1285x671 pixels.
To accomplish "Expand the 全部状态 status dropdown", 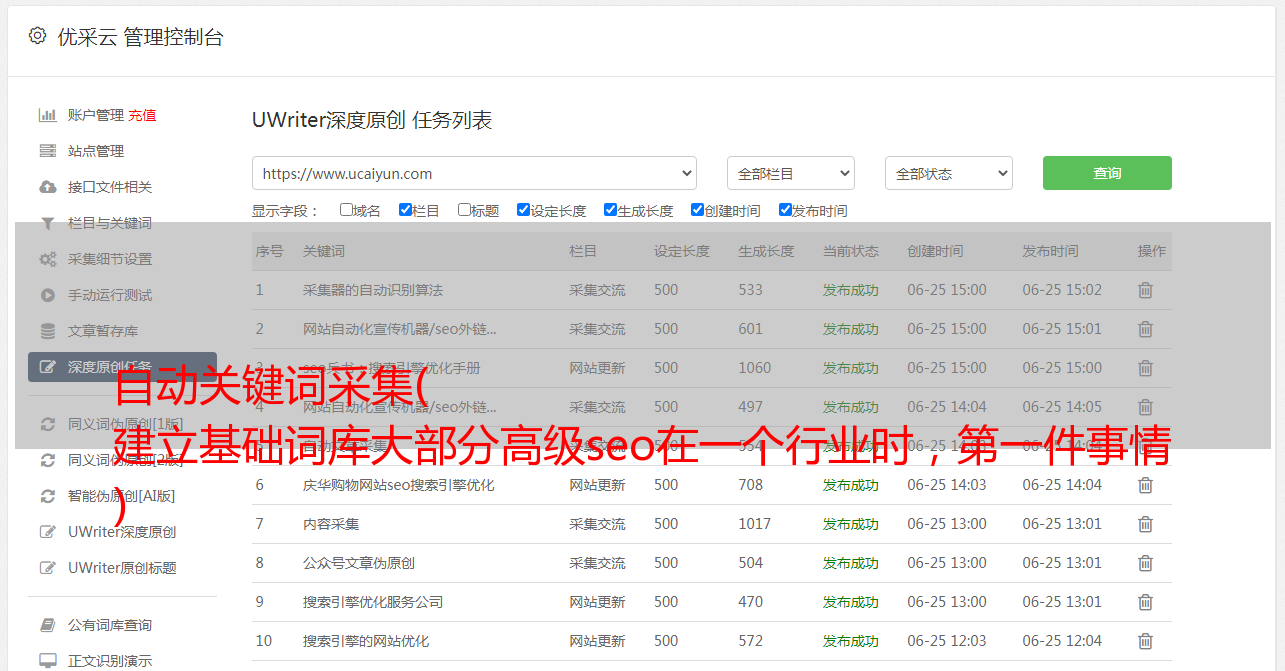I will point(949,173).
